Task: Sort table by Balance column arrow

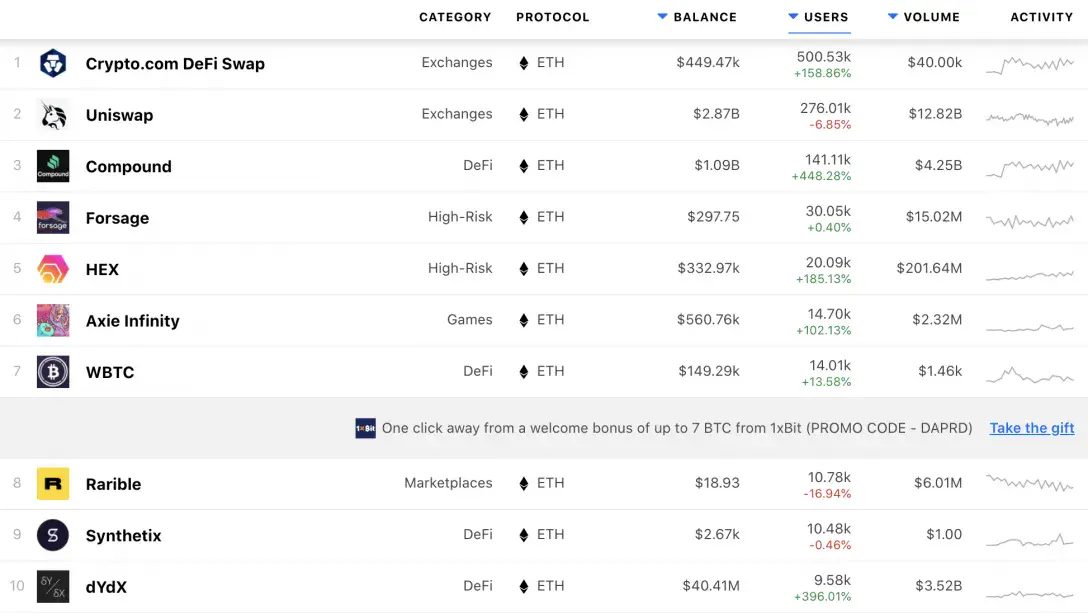Action: [x=662, y=16]
